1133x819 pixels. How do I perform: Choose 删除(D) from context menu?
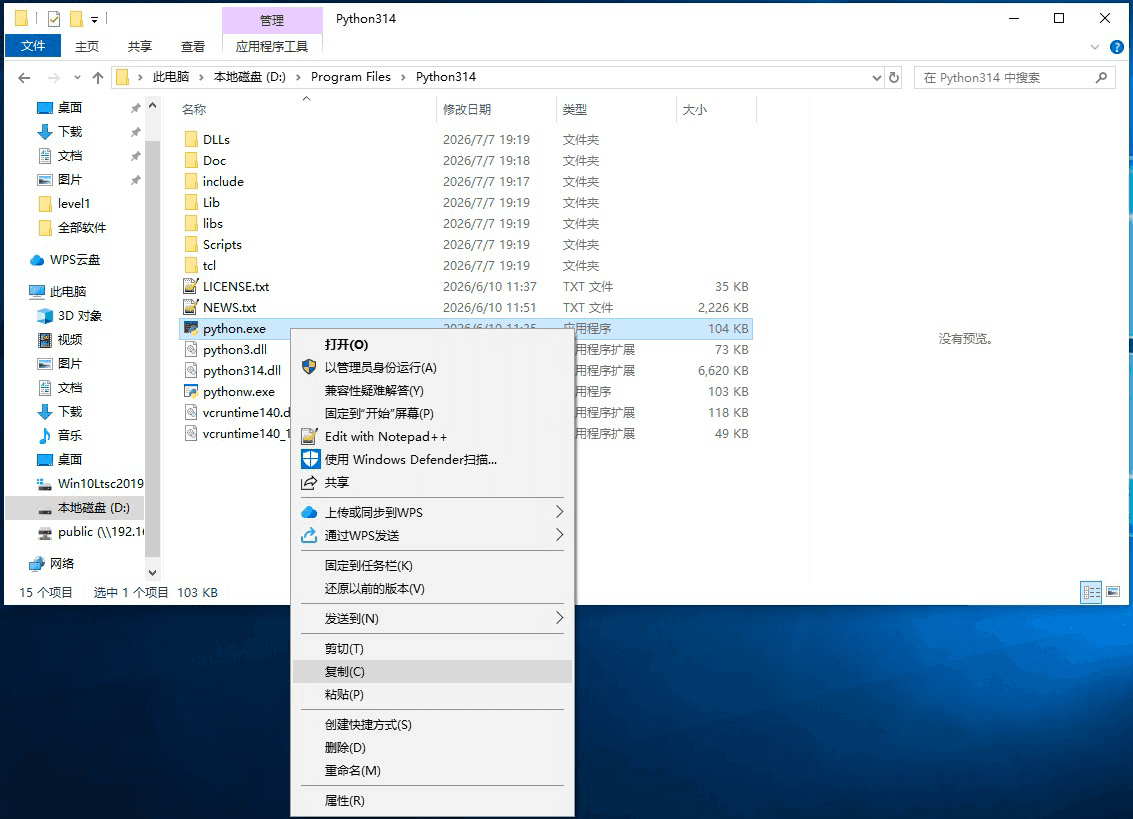[432, 747]
